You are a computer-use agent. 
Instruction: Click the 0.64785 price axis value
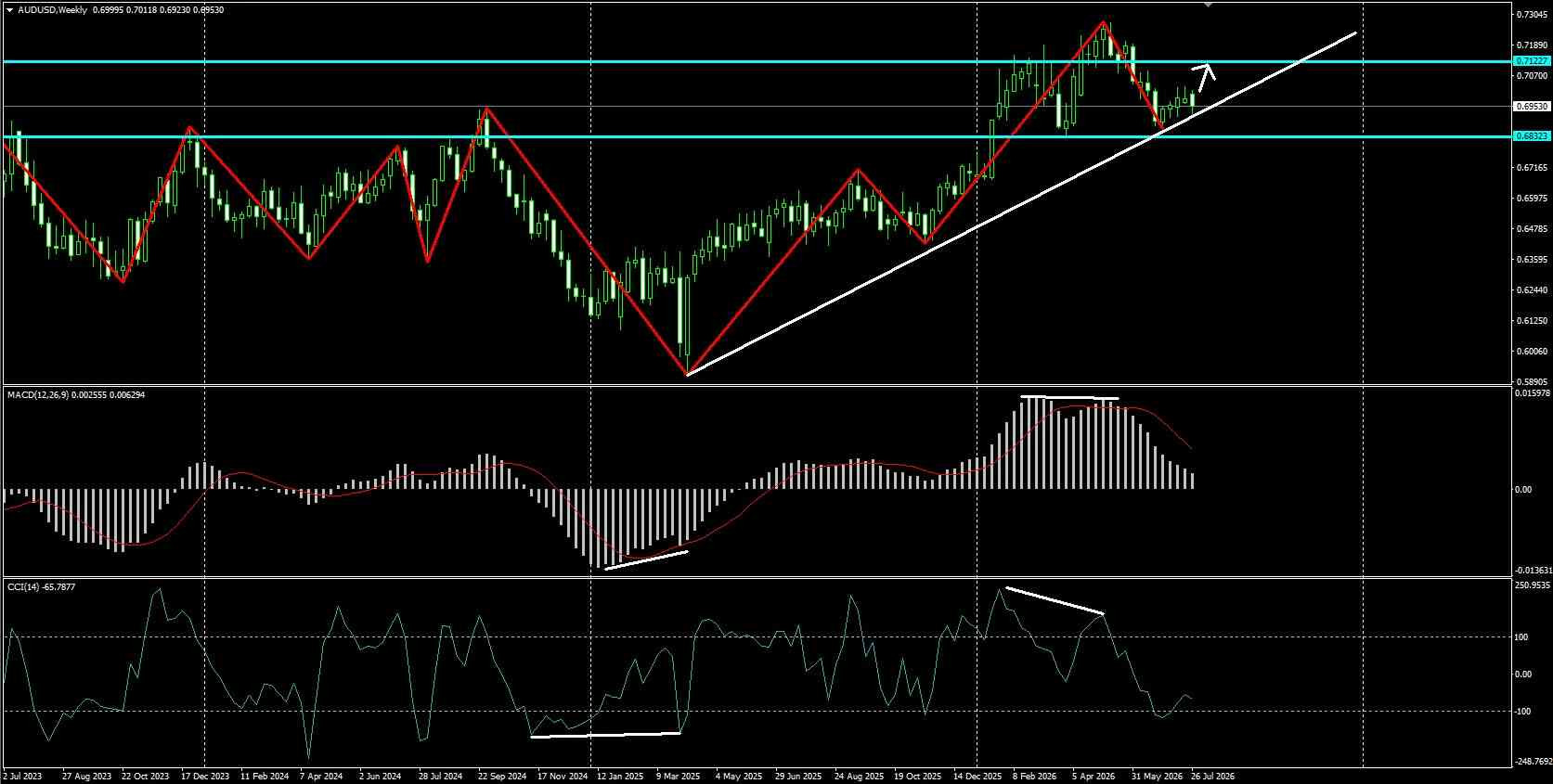coord(1532,229)
